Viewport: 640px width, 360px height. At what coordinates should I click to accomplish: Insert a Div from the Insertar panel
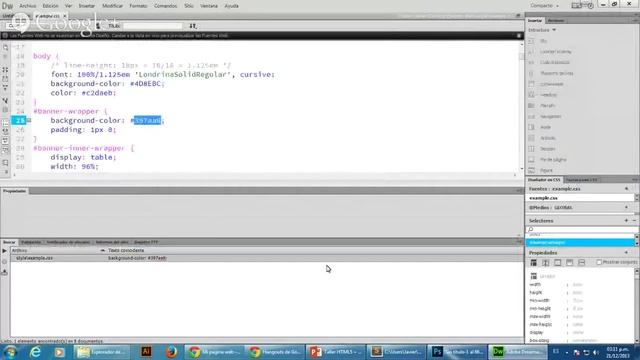coord(543,41)
